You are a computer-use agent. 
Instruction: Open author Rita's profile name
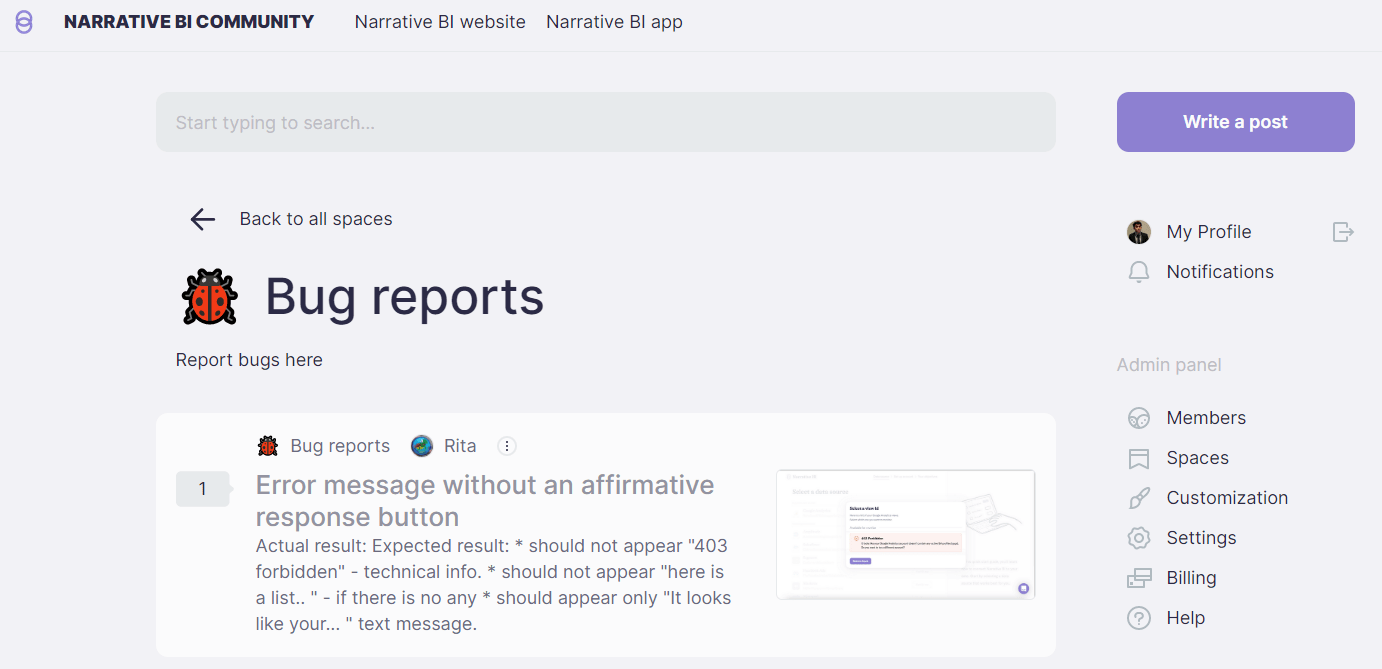[460, 446]
